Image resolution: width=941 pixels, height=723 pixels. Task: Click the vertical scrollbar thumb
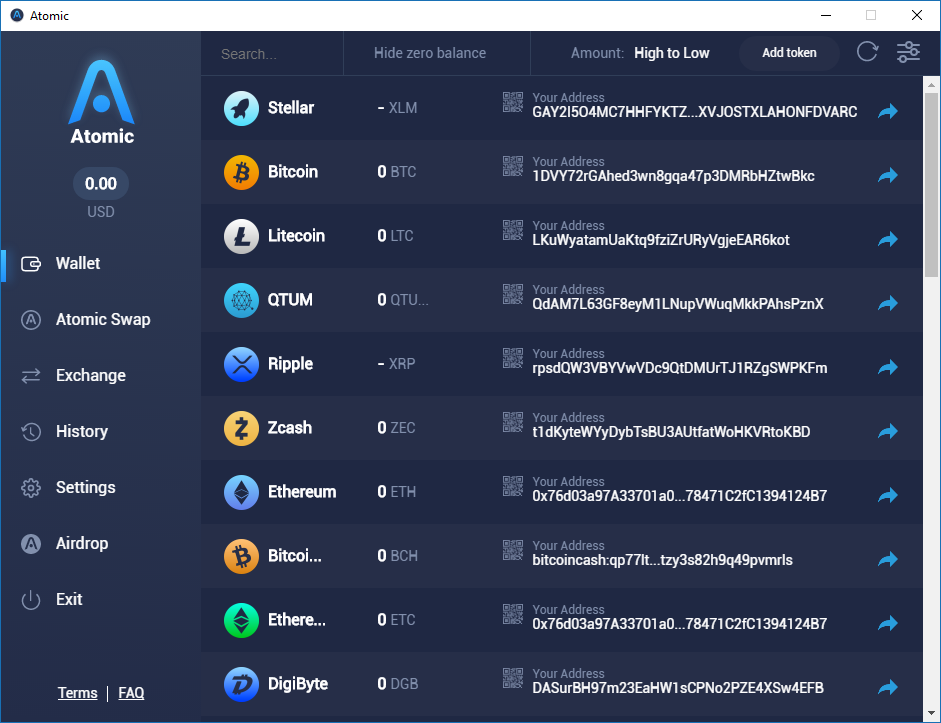point(931,183)
